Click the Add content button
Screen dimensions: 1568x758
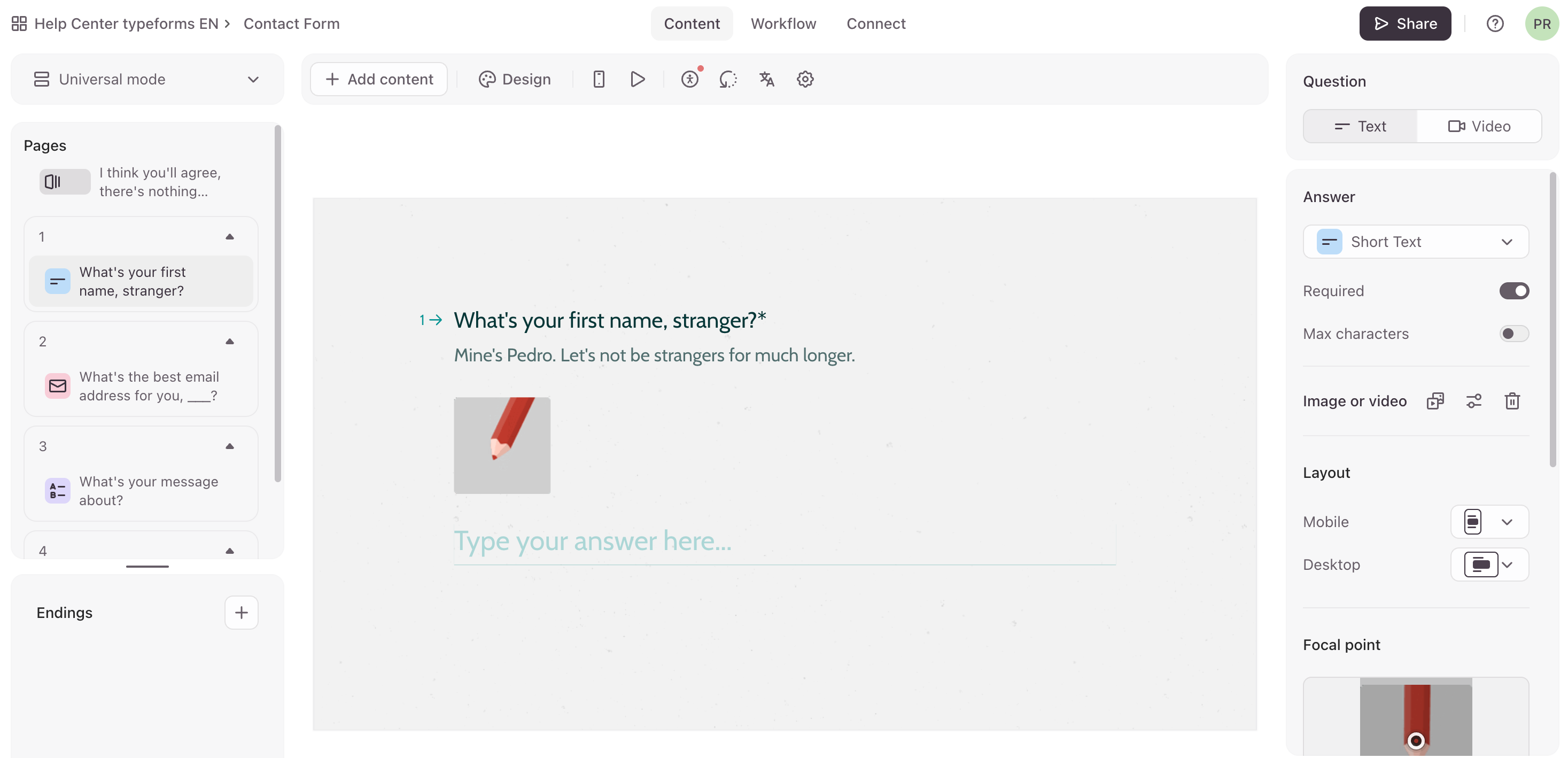click(378, 79)
